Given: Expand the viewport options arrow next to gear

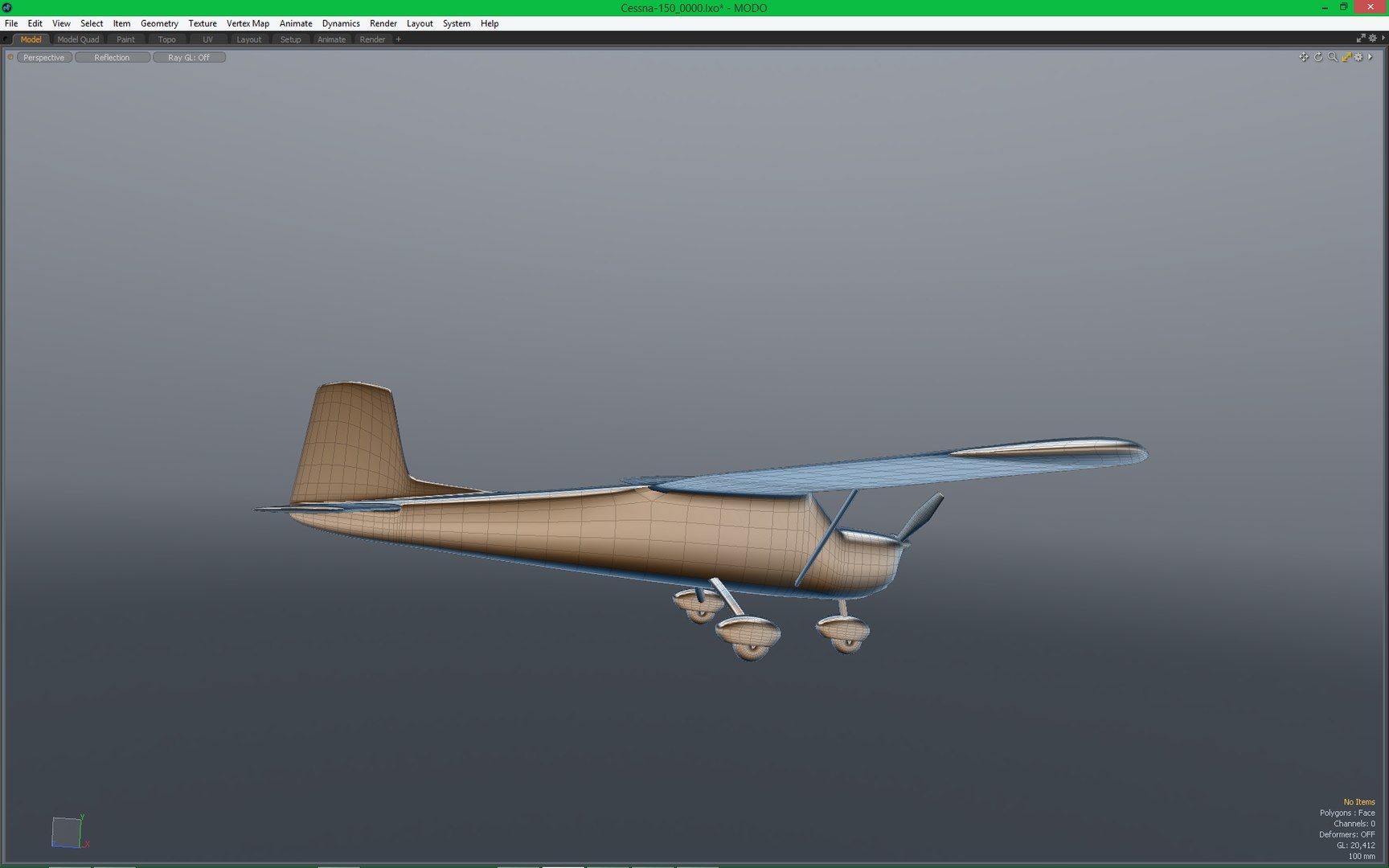Looking at the screenshot, I should 1371,57.
